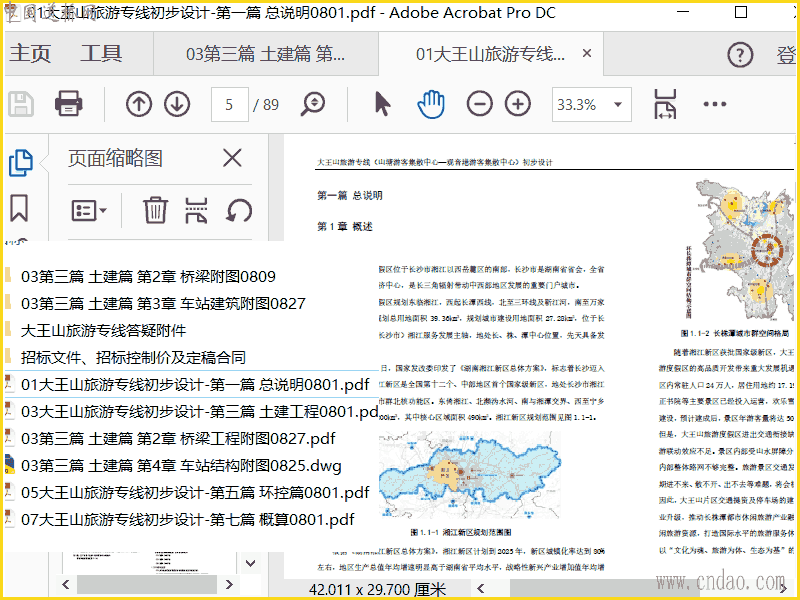Open folder 03第三篇 土建篇 第3章 车站建筑附图0827

point(163,304)
